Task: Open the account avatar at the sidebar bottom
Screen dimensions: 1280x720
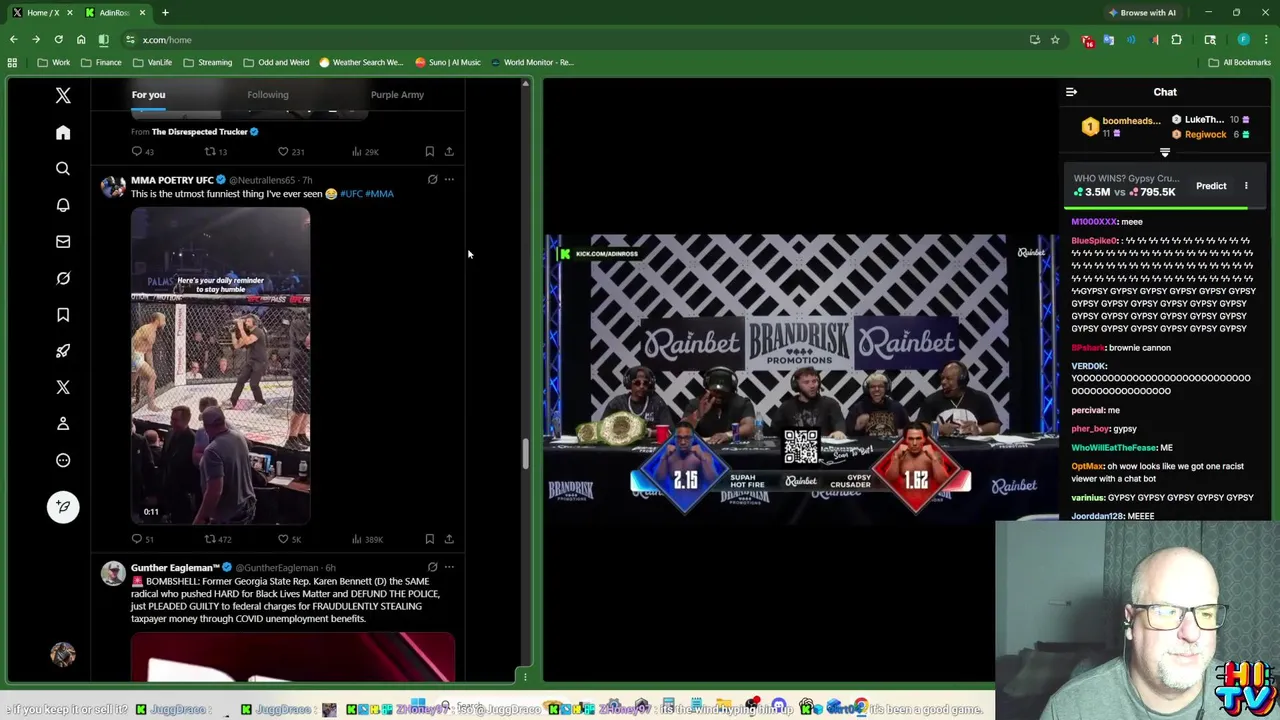Action: pyautogui.click(x=63, y=654)
